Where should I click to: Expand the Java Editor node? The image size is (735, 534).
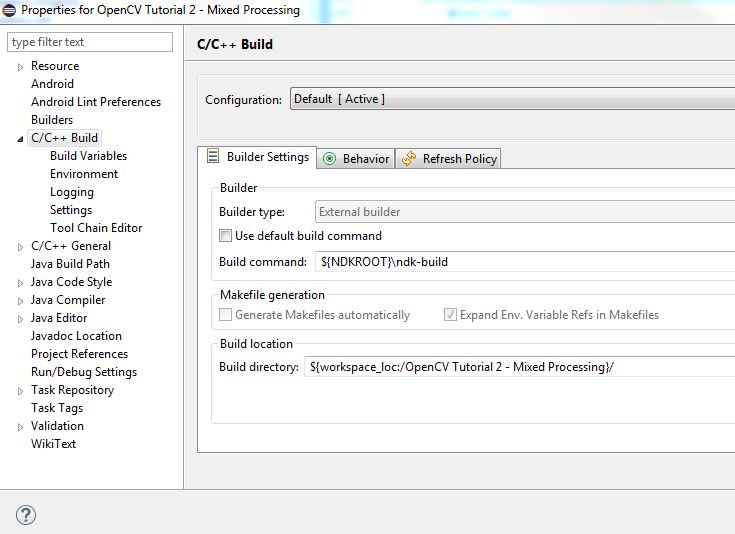(x=20, y=319)
